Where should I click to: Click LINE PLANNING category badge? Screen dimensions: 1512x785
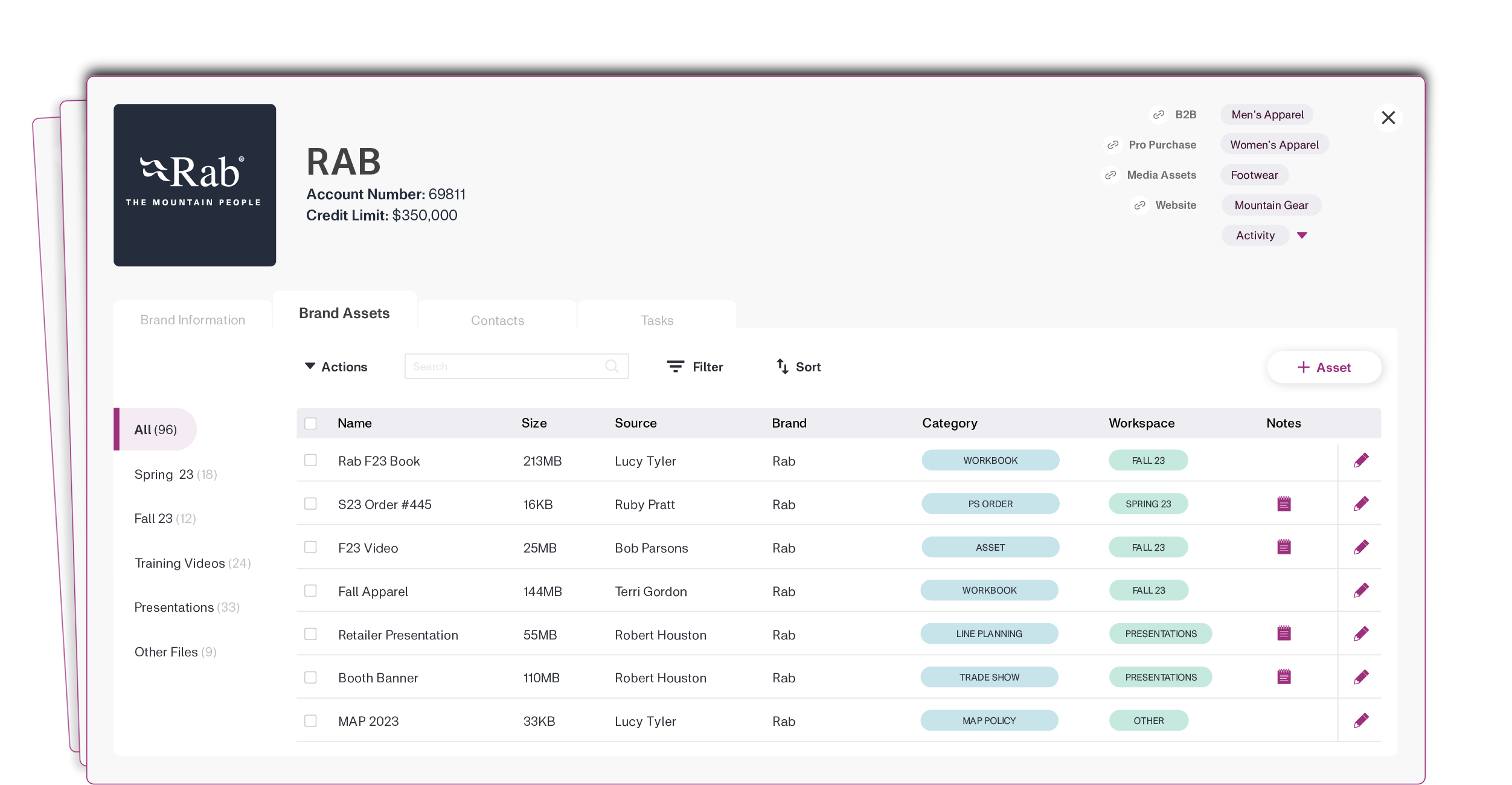pos(989,633)
